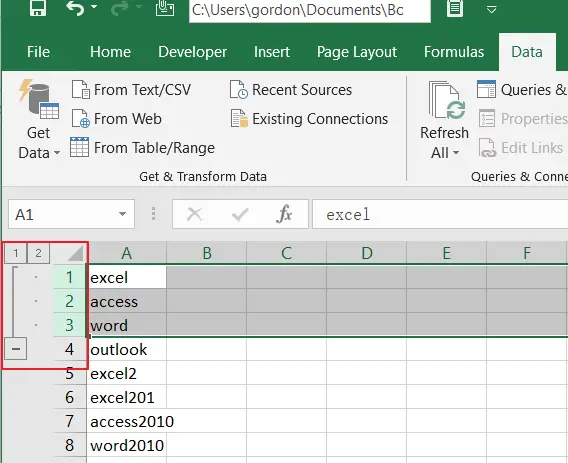Select column D header
This screenshot has width=568, height=463.
coord(367,253)
